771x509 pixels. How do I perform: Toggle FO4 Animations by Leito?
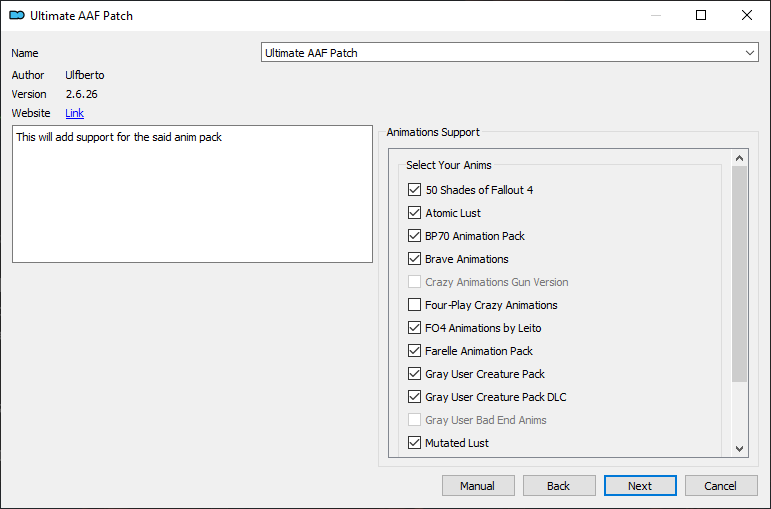[x=415, y=328]
